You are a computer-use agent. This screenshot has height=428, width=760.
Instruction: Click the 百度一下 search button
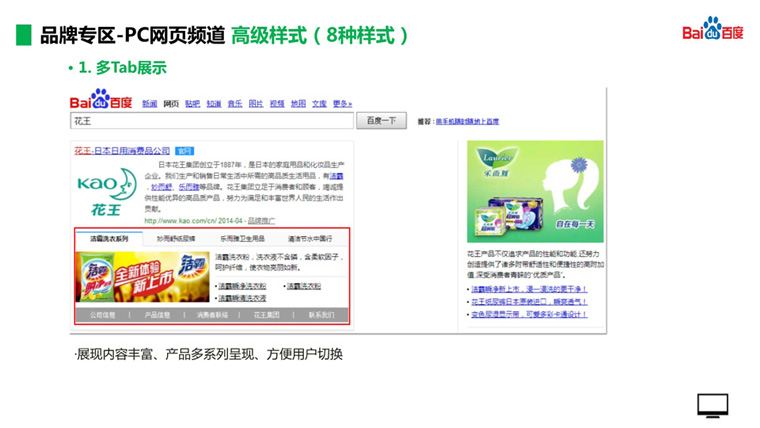tap(381, 121)
